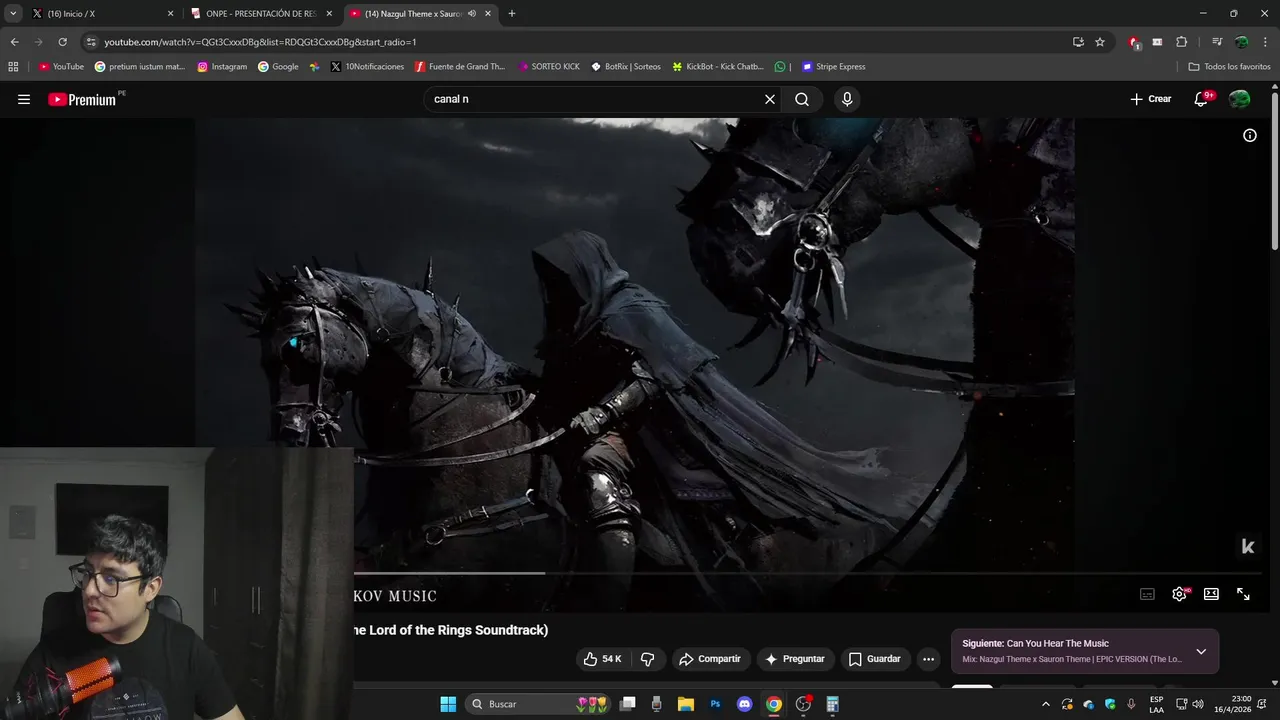
Task: Open a new browser tab
Action: coord(512,14)
